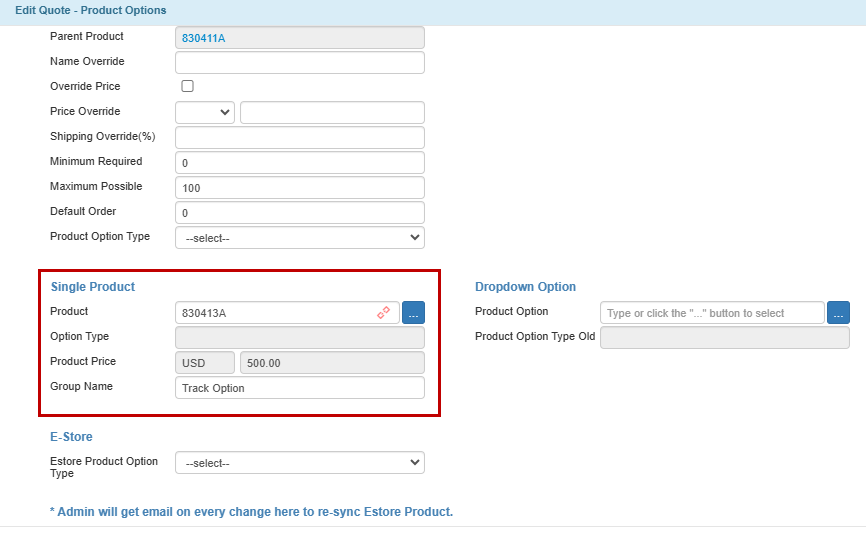Click the Dropdown Option section heading

point(525,287)
